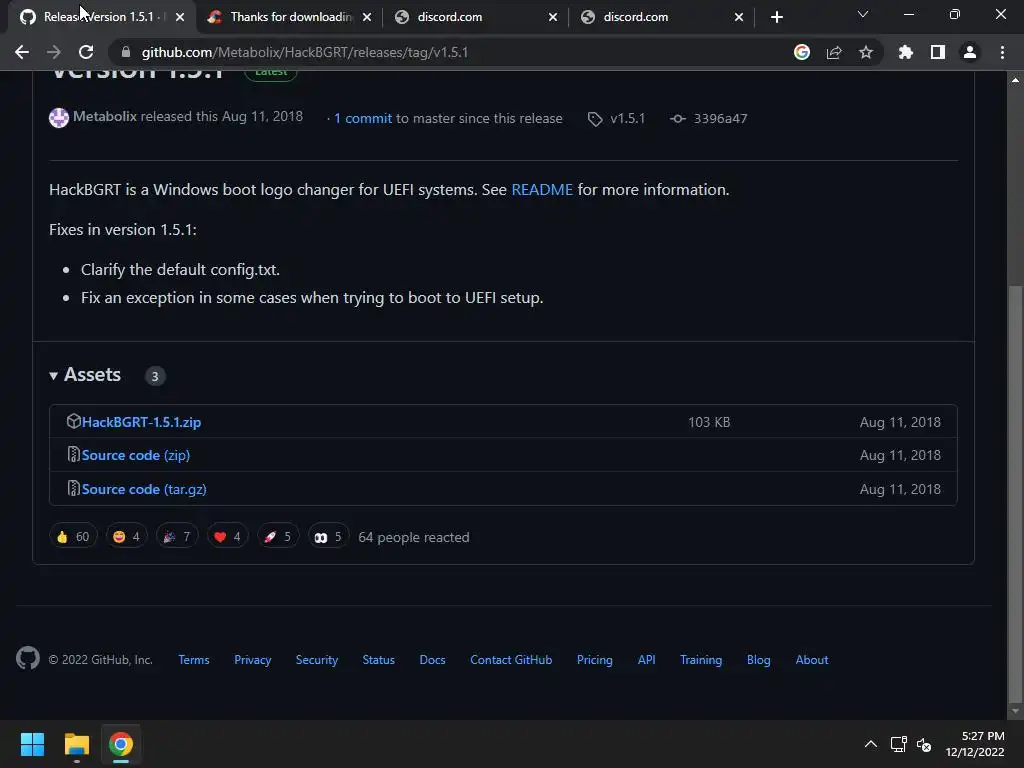Open the v1.5.1 tag link
The width and height of the screenshot is (1024, 768).
[x=628, y=118]
